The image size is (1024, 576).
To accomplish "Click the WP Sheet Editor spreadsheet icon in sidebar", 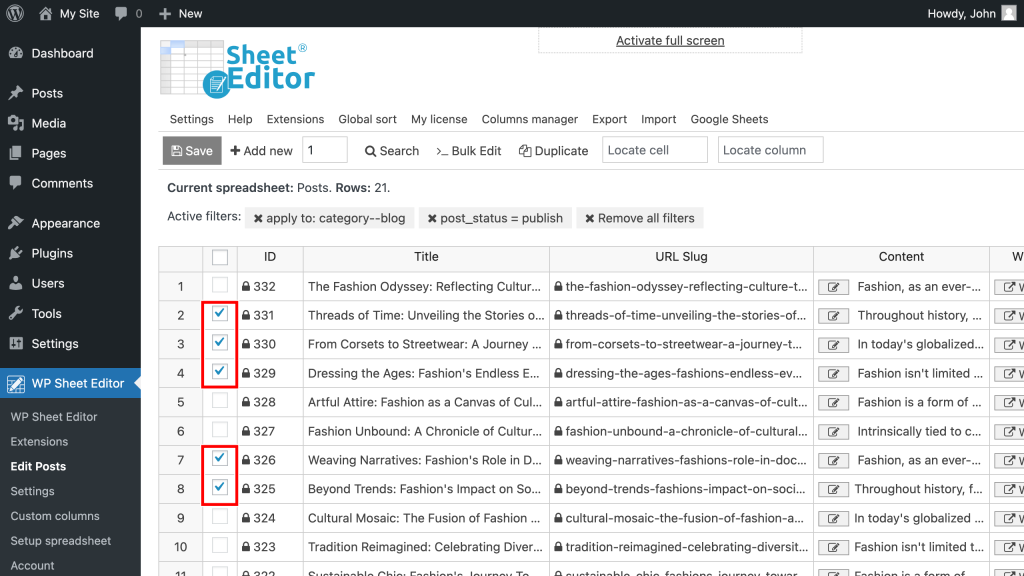I will tap(18, 382).
